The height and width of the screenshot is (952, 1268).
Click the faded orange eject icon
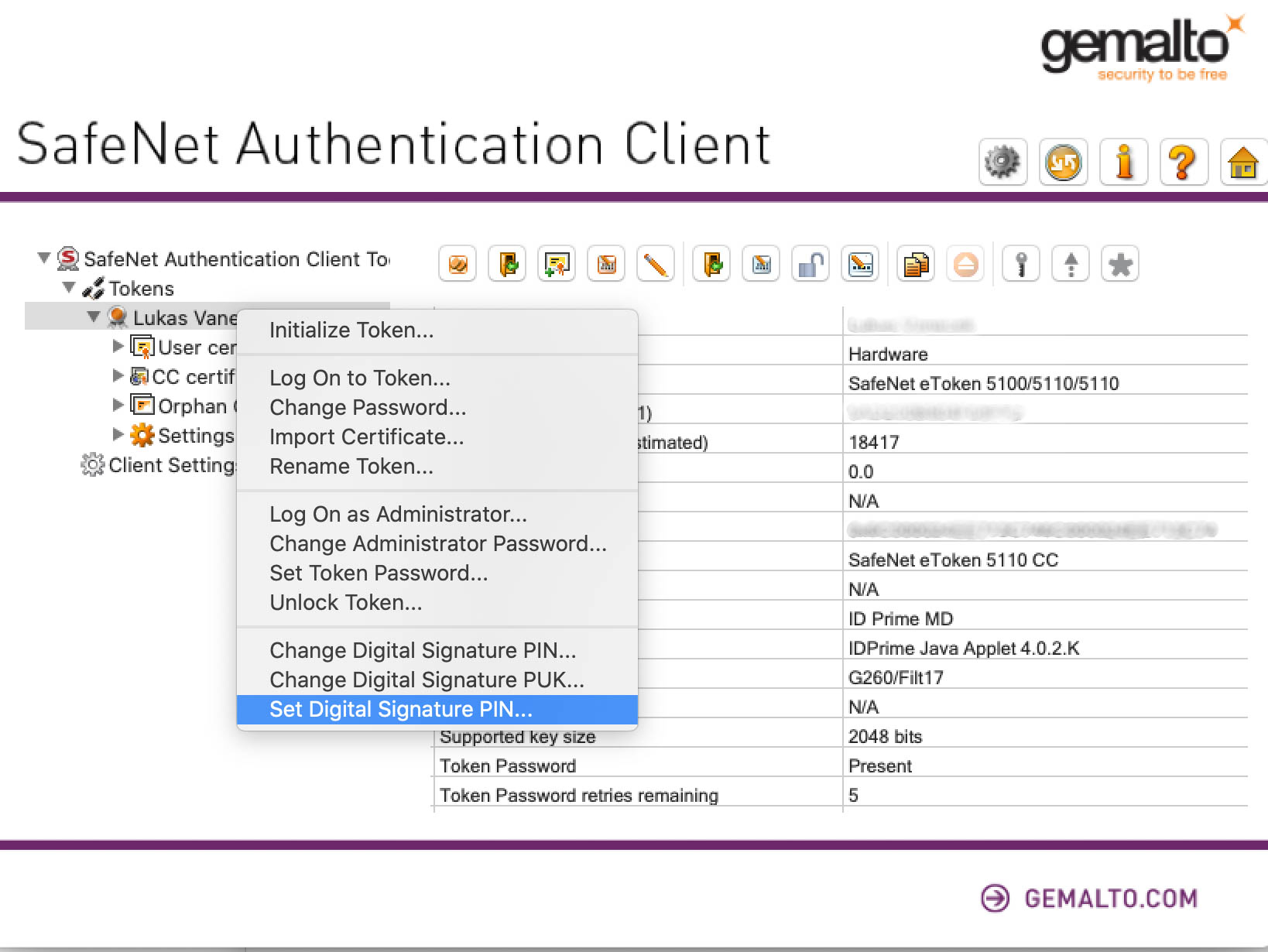[x=965, y=265]
